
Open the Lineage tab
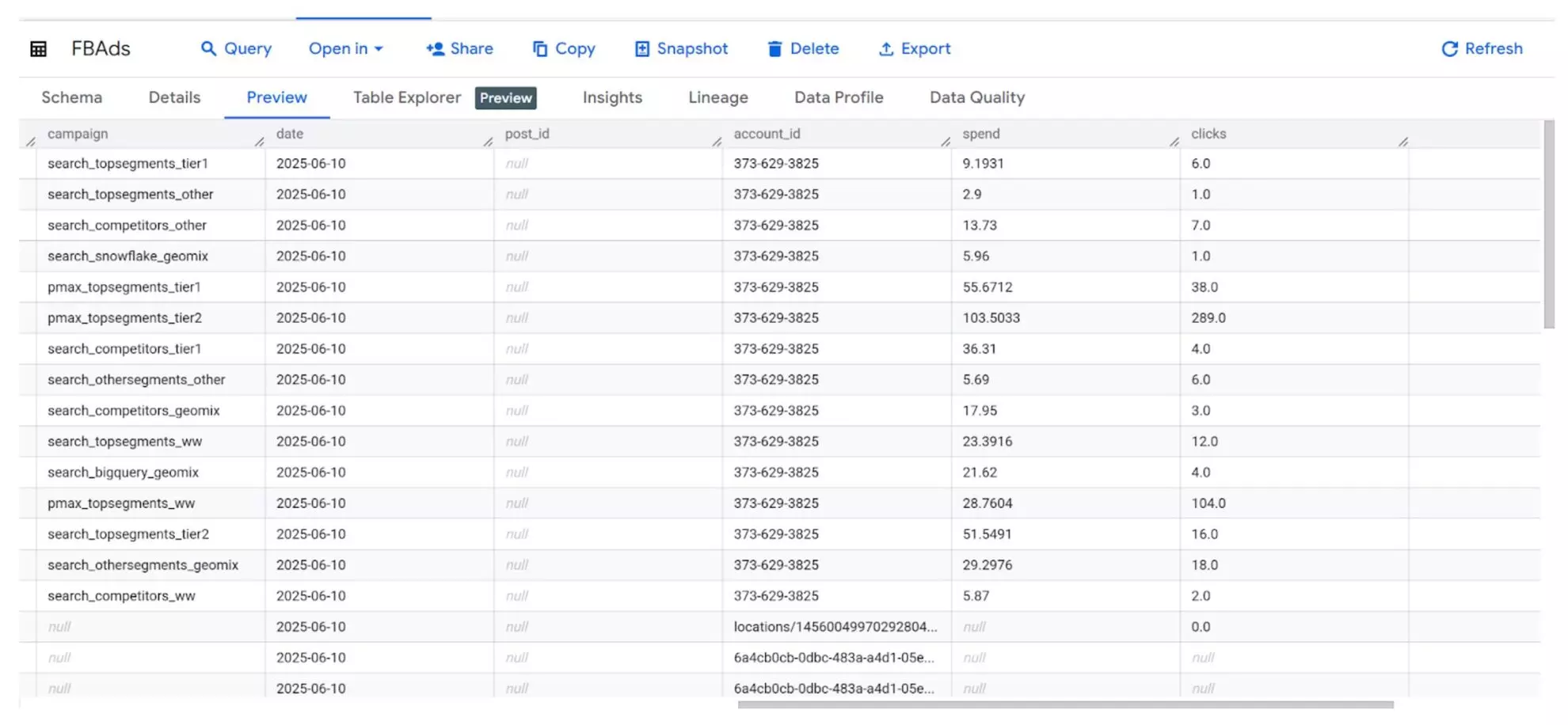(717, 97)
